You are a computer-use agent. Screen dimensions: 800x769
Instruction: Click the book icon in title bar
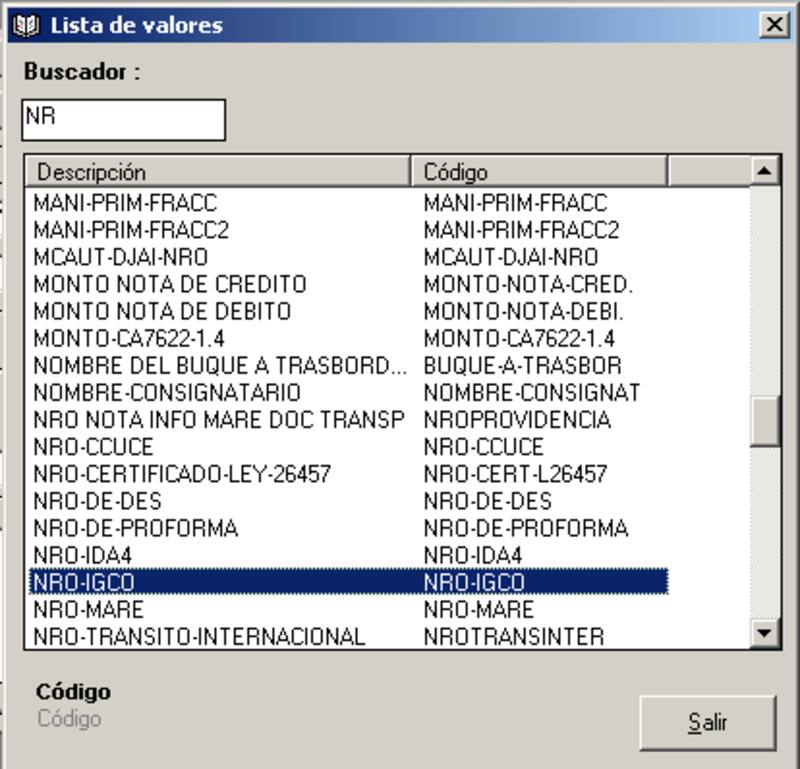point(26,25)
